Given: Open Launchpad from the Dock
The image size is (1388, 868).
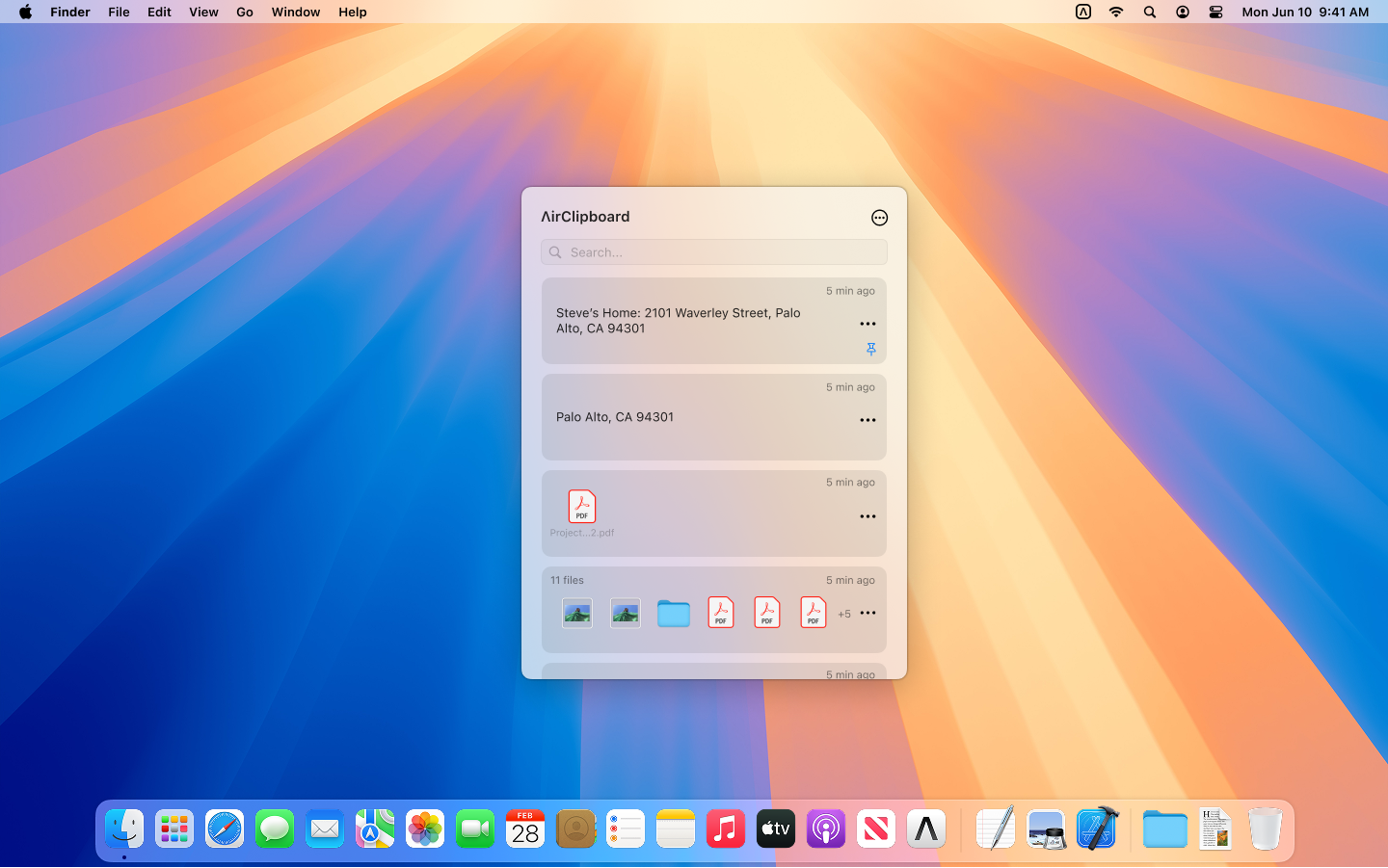Looking at the screenshot, I should tap(174, 829).
